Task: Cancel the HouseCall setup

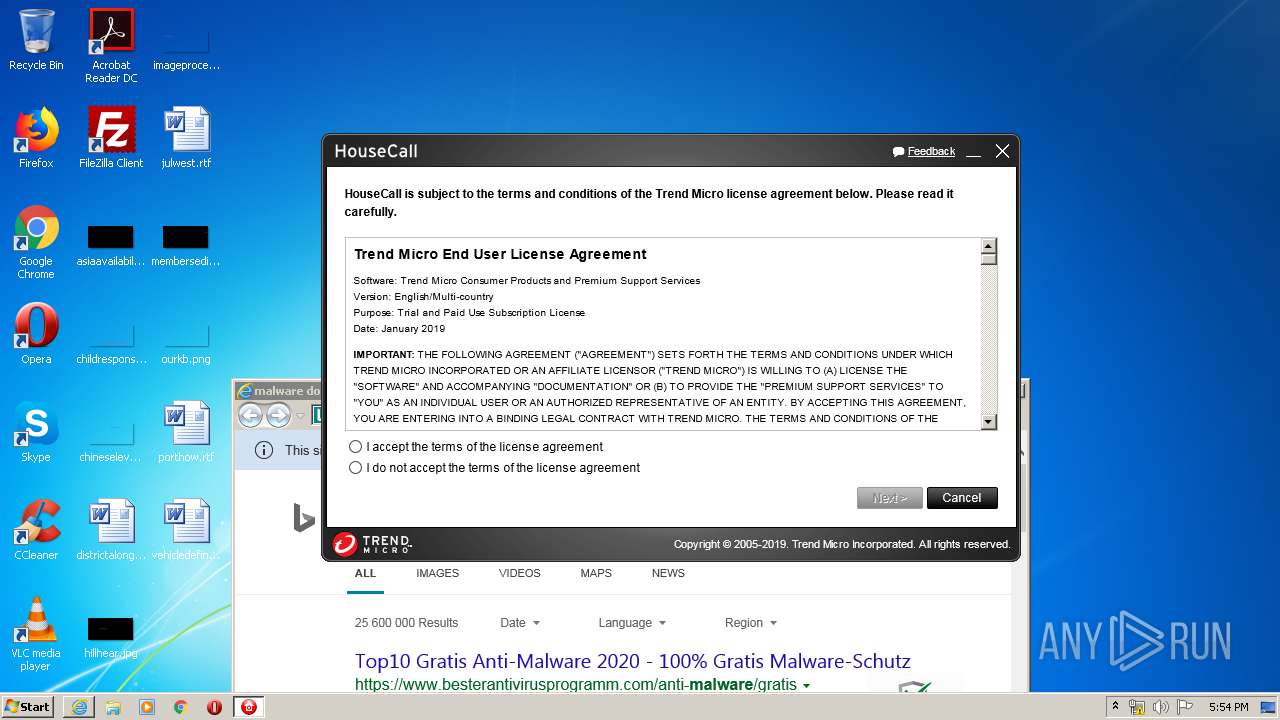Action: tap(962, 498)
